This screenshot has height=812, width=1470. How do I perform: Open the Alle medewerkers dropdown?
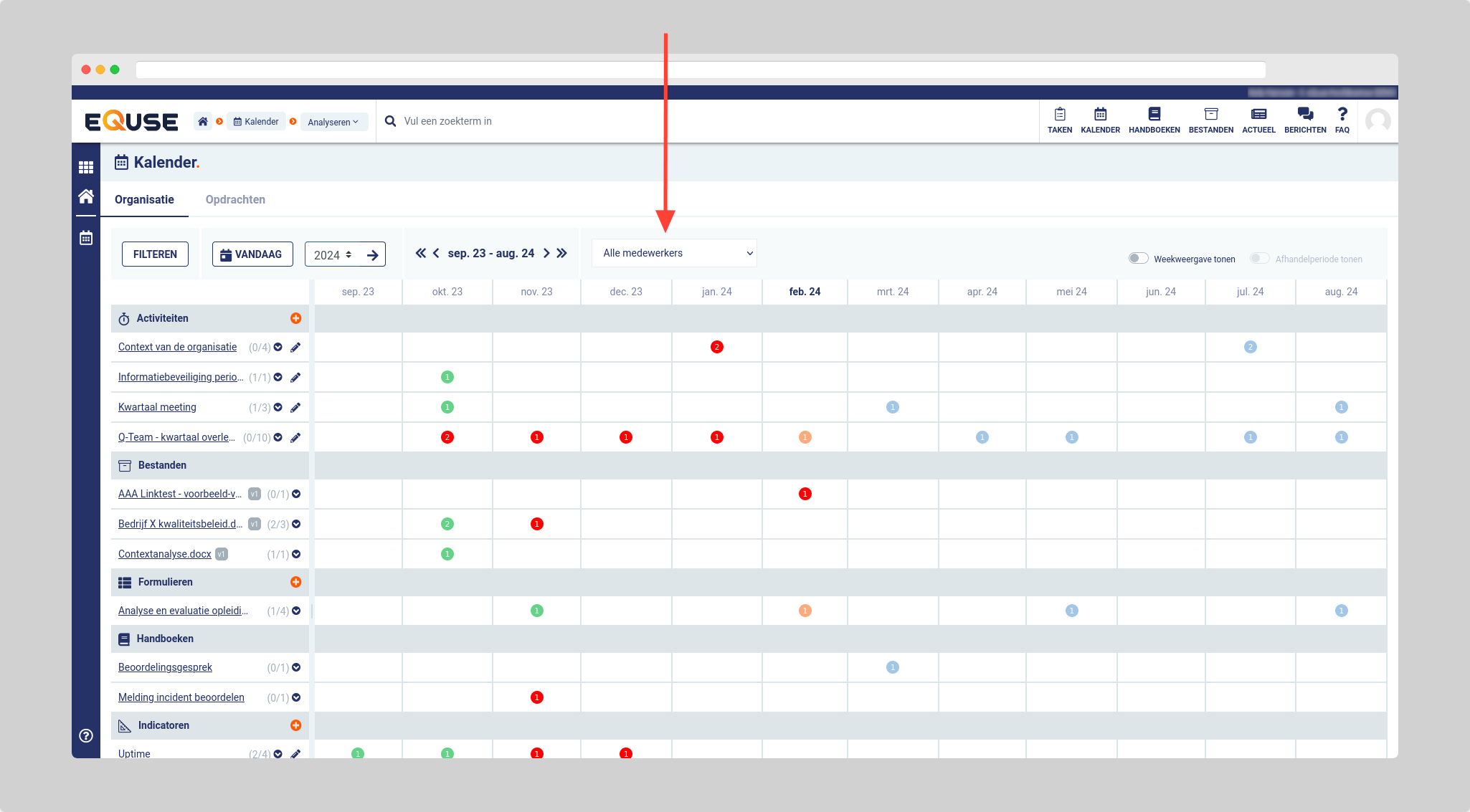(x=674, y=253)
